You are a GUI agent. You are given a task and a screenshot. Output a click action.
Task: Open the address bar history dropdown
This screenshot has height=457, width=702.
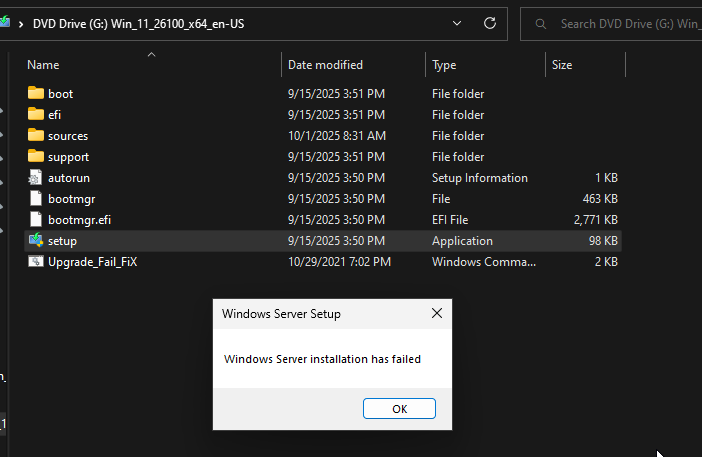pos(457,23)
